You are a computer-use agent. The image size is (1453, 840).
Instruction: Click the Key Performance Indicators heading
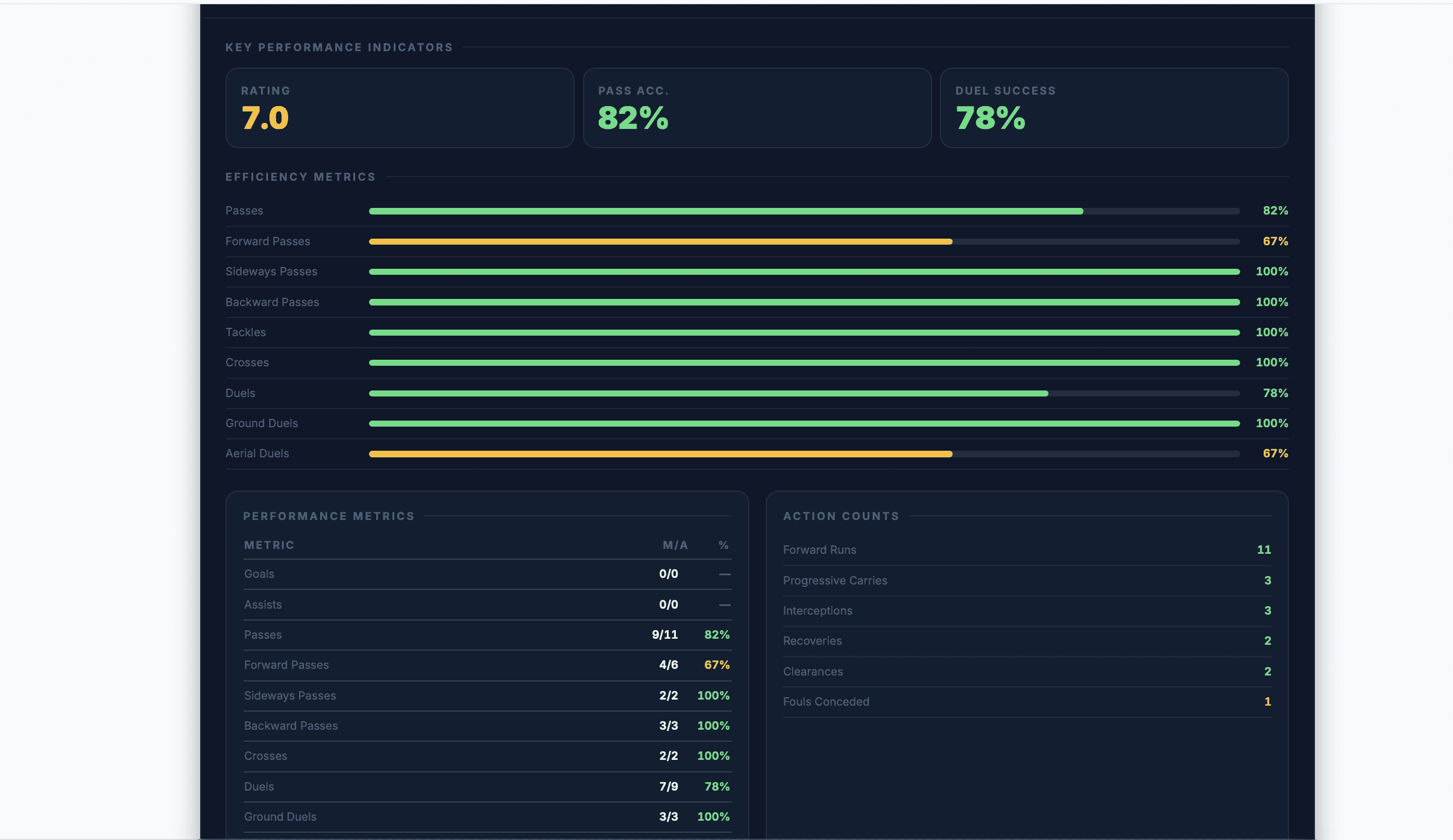pos(339,48)
